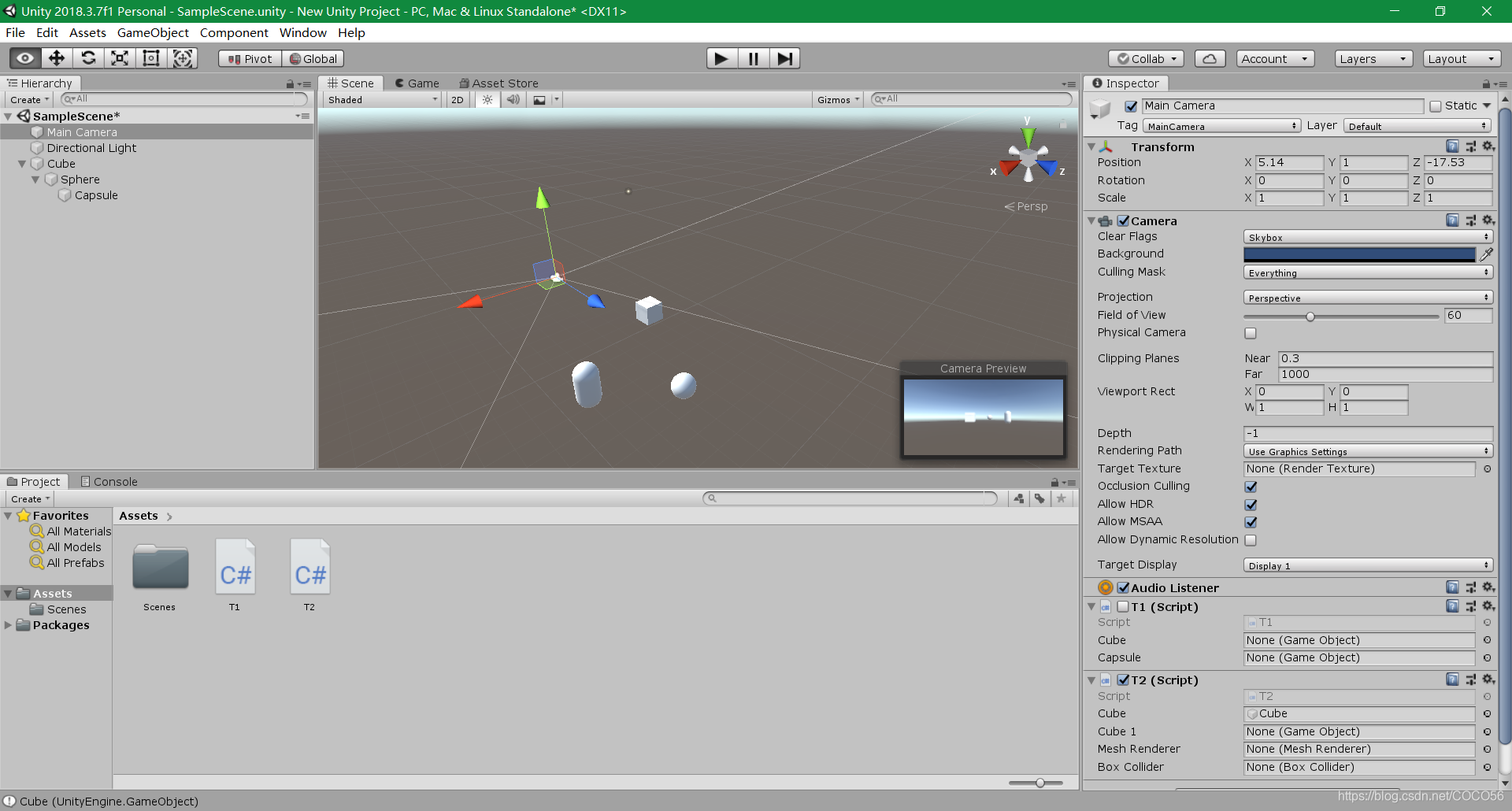Click Hierarchy Create button
This screenshot has height=811, width=1512.
point(29,100)
